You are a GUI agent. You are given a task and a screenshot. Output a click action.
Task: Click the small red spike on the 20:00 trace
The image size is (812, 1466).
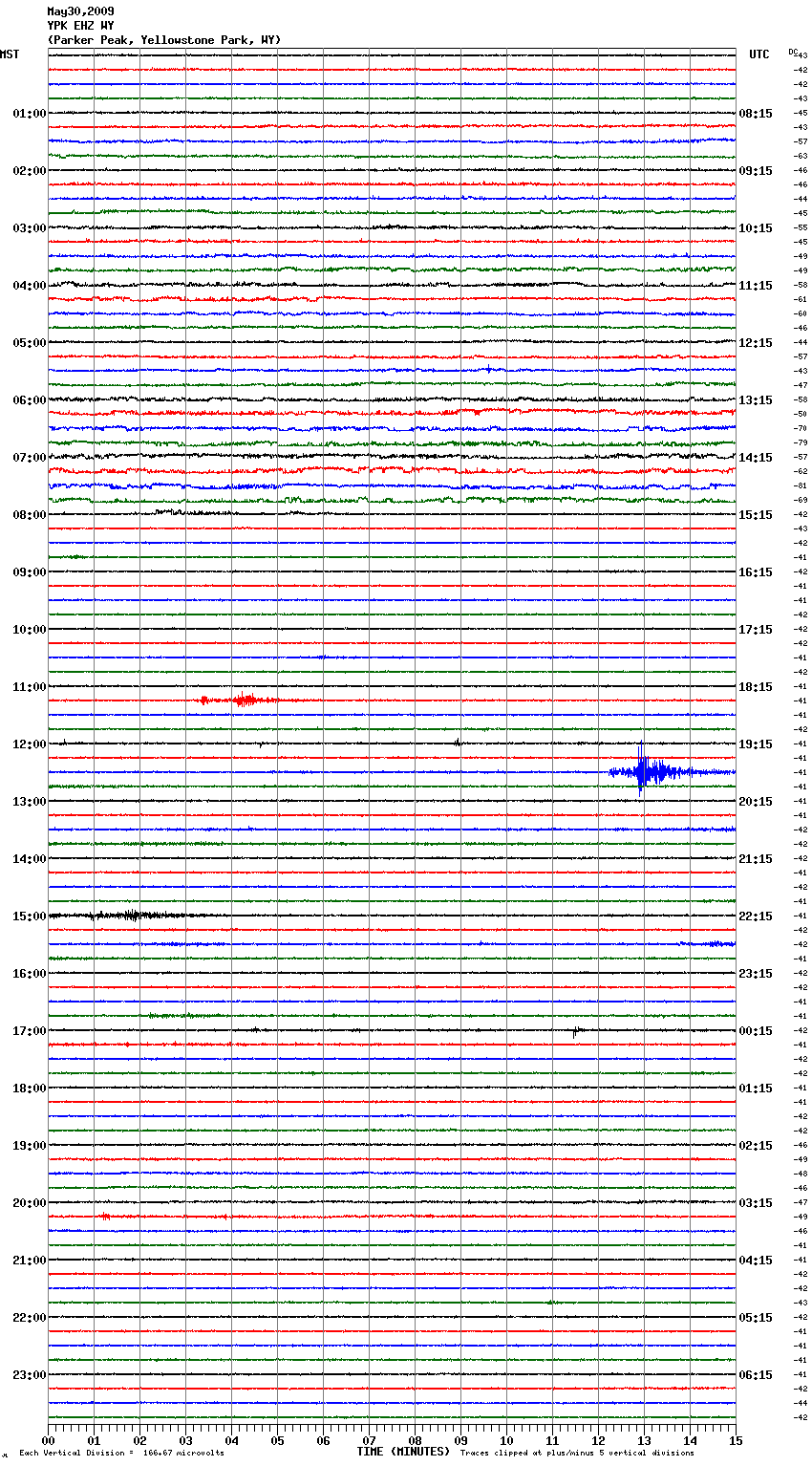pyautogui.click(x=105, y=1217)
